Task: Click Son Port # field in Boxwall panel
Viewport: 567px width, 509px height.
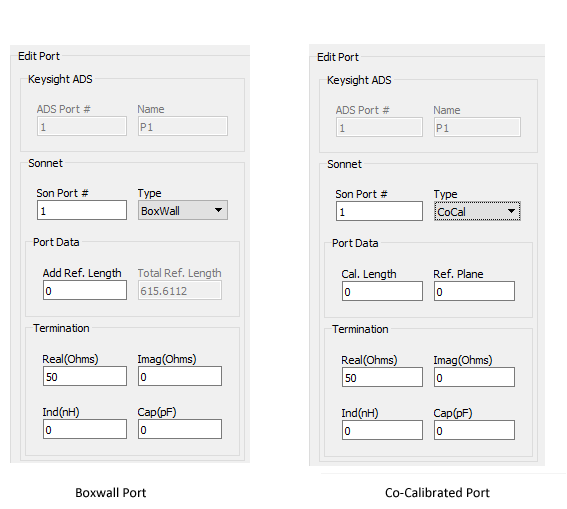Action: pos(82,210)
